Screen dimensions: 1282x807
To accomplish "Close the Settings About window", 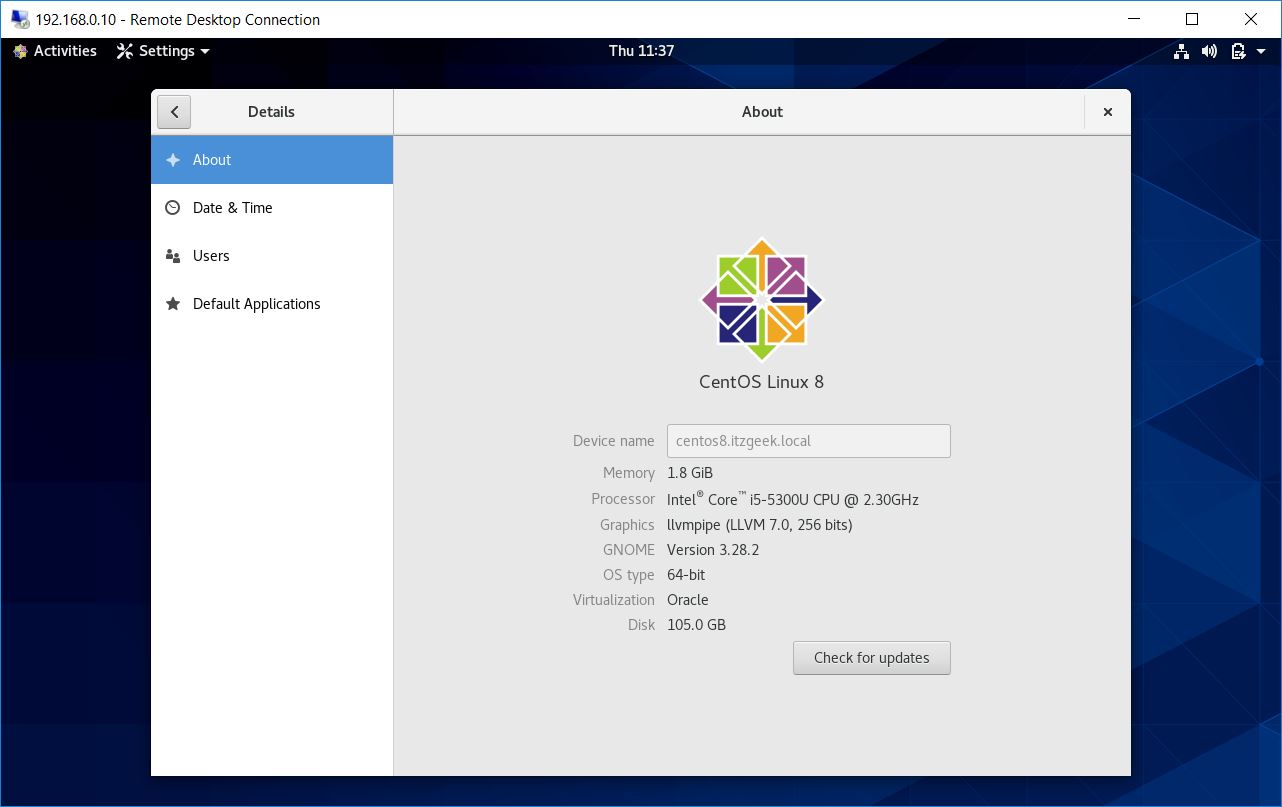I will 1108,112.
